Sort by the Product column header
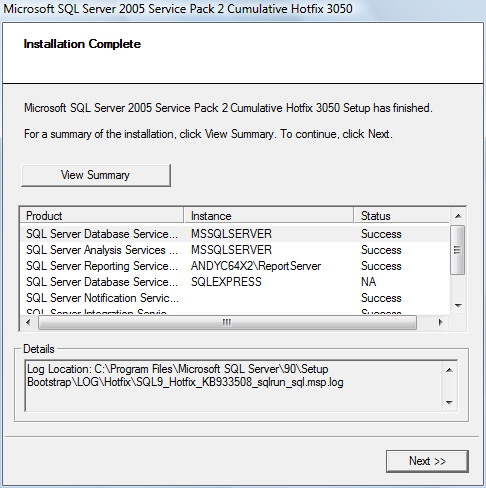This screenshot has width=486, height=488. click(x=102, y=216)
